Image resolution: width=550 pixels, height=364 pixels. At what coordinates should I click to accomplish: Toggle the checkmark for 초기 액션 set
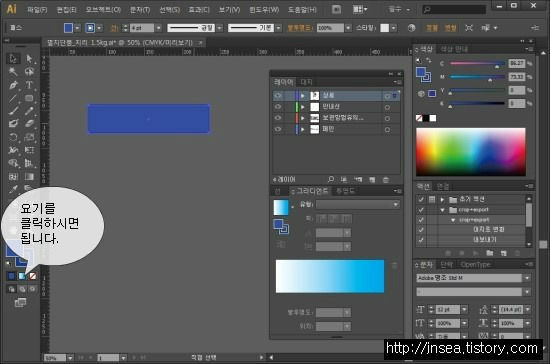(421, 199)
